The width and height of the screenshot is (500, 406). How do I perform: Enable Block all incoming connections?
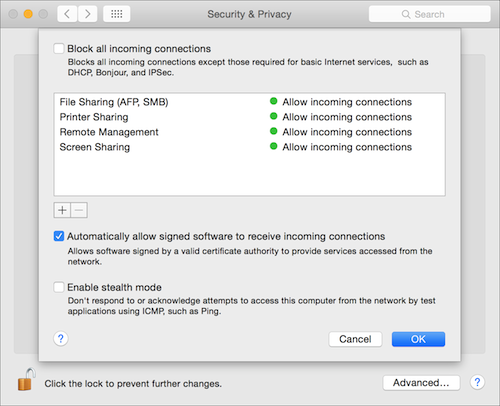(59, 48)
